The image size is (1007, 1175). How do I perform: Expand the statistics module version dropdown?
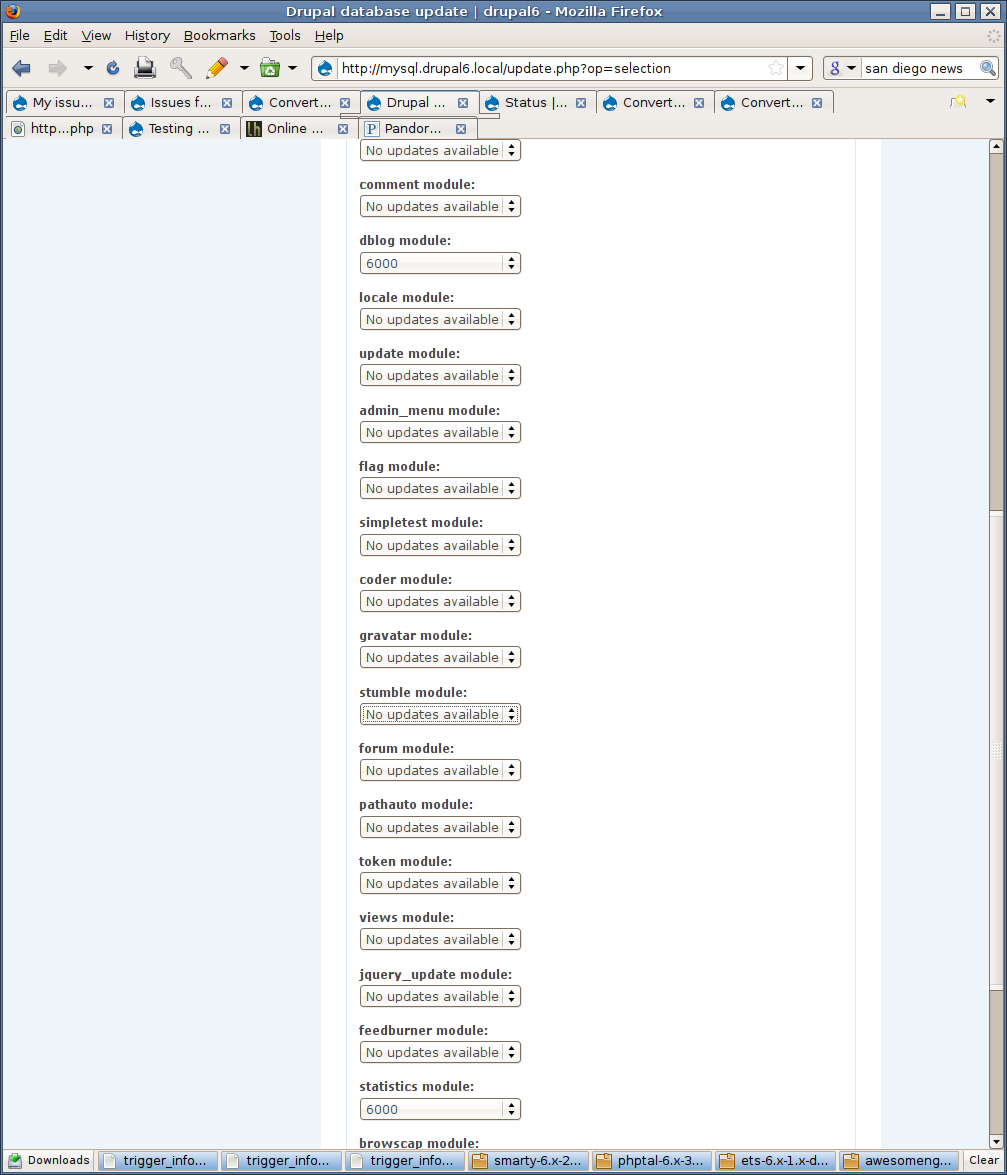click(440, 1109)
